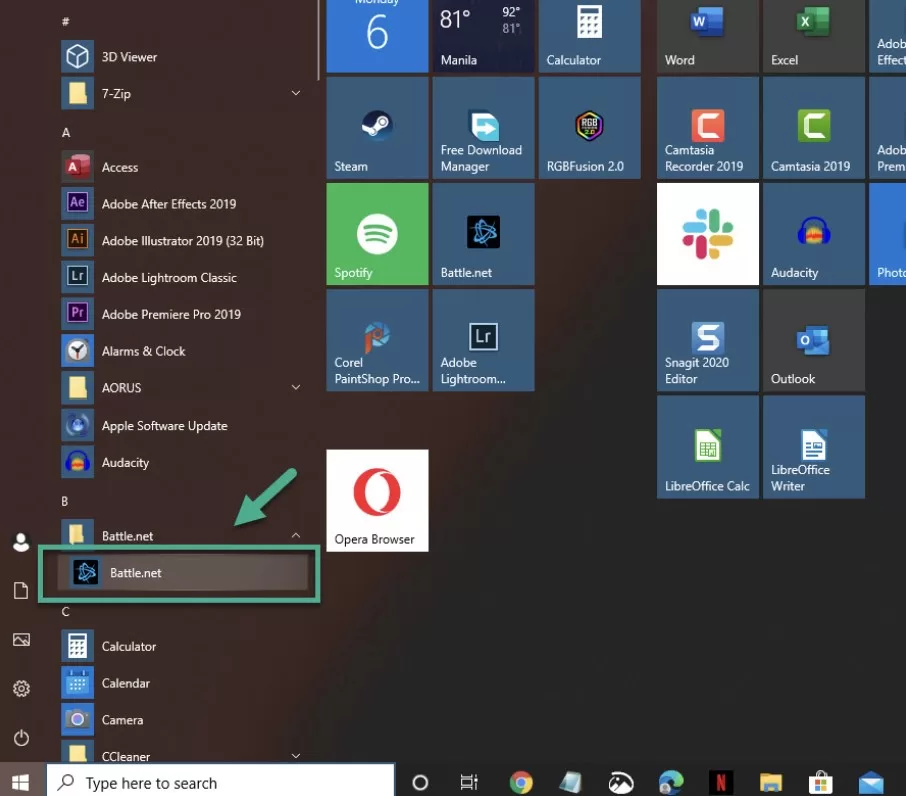Expand the 7-Zip folder
The height and width of the screenshot is (796, 906).
click(x=182, y=94)
